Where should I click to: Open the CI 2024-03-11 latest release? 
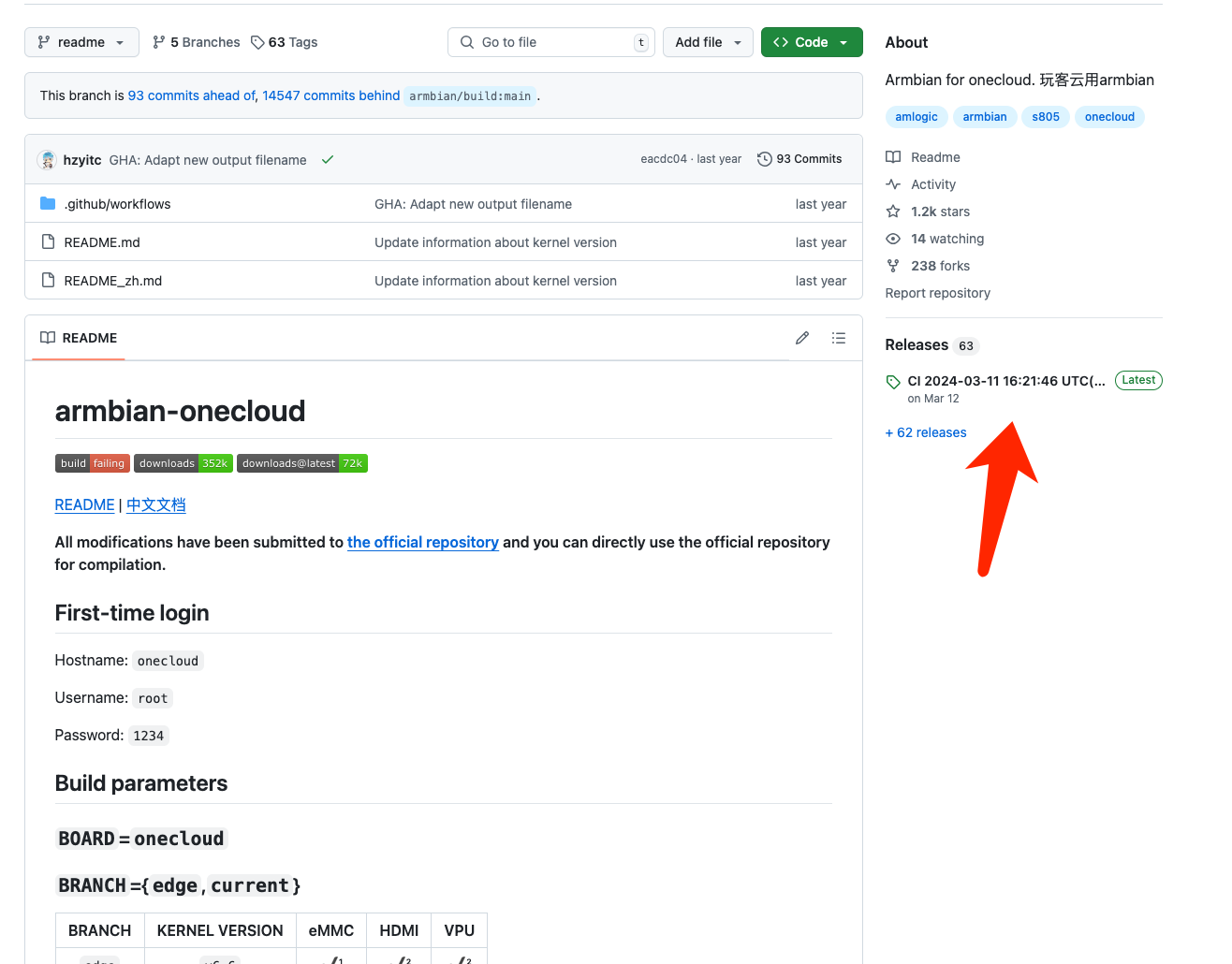(1006, 381)
